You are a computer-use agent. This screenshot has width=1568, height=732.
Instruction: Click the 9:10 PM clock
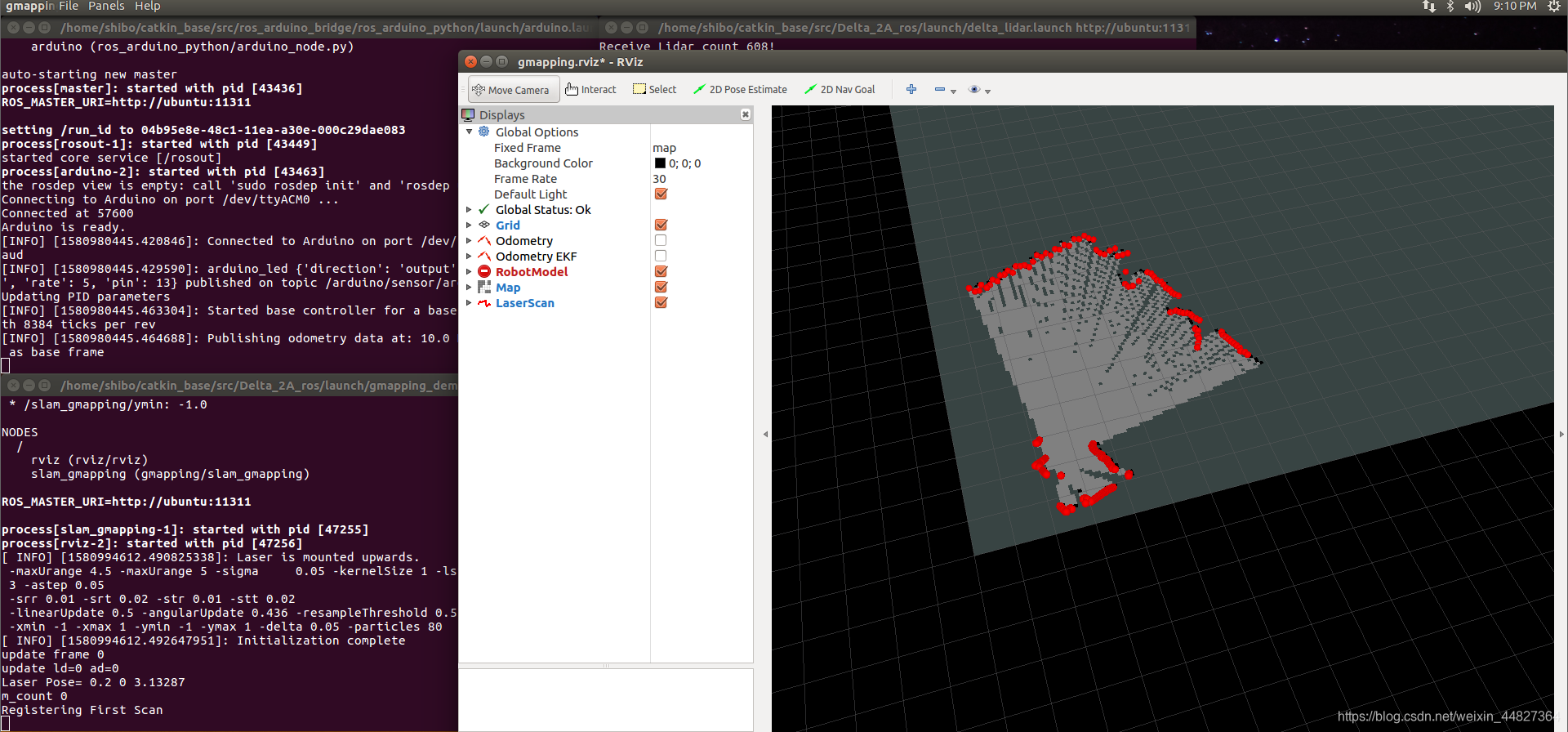pos(1515,7)
